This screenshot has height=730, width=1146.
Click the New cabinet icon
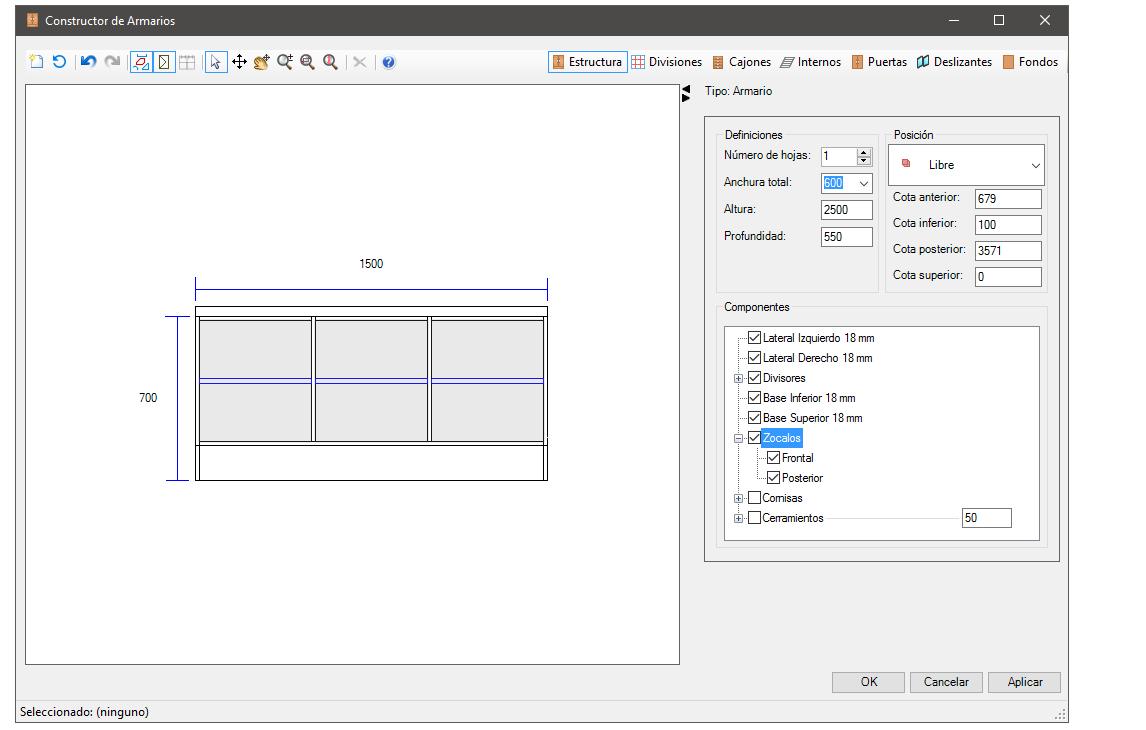coord(36,62)
